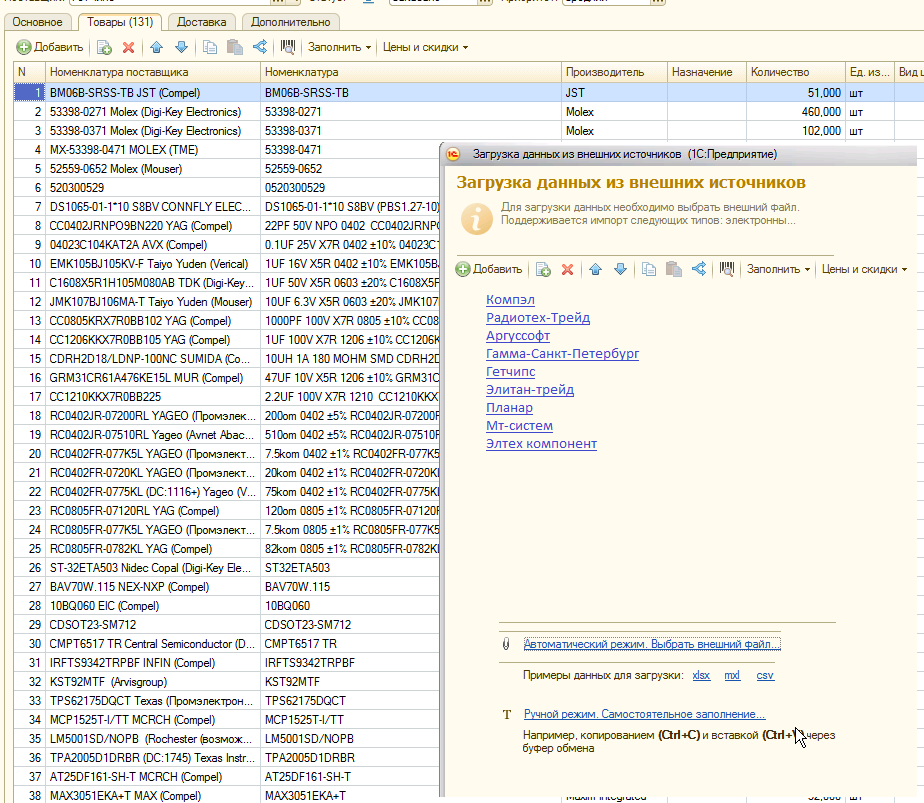The width and height of the screenshot is (924, 803).
Task: Click delete red X in main Товары toolbar
Action: 128,47
